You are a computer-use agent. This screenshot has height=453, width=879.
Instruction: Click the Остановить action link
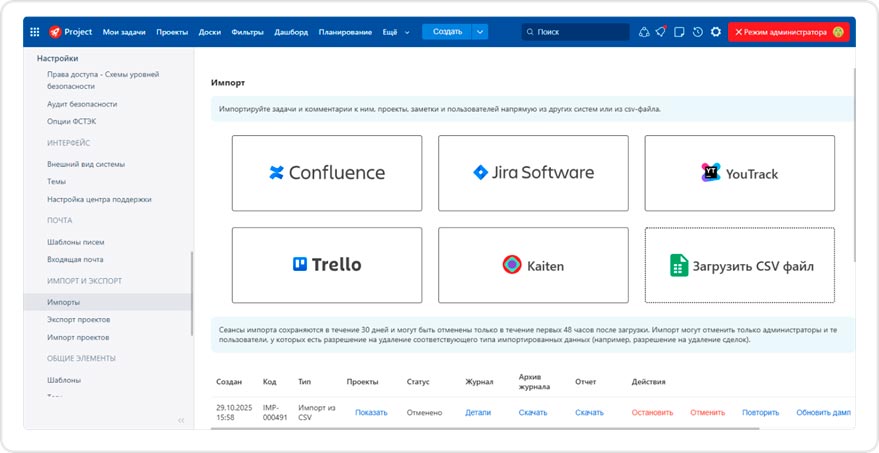pyautogui.click(x=652, y=413)
